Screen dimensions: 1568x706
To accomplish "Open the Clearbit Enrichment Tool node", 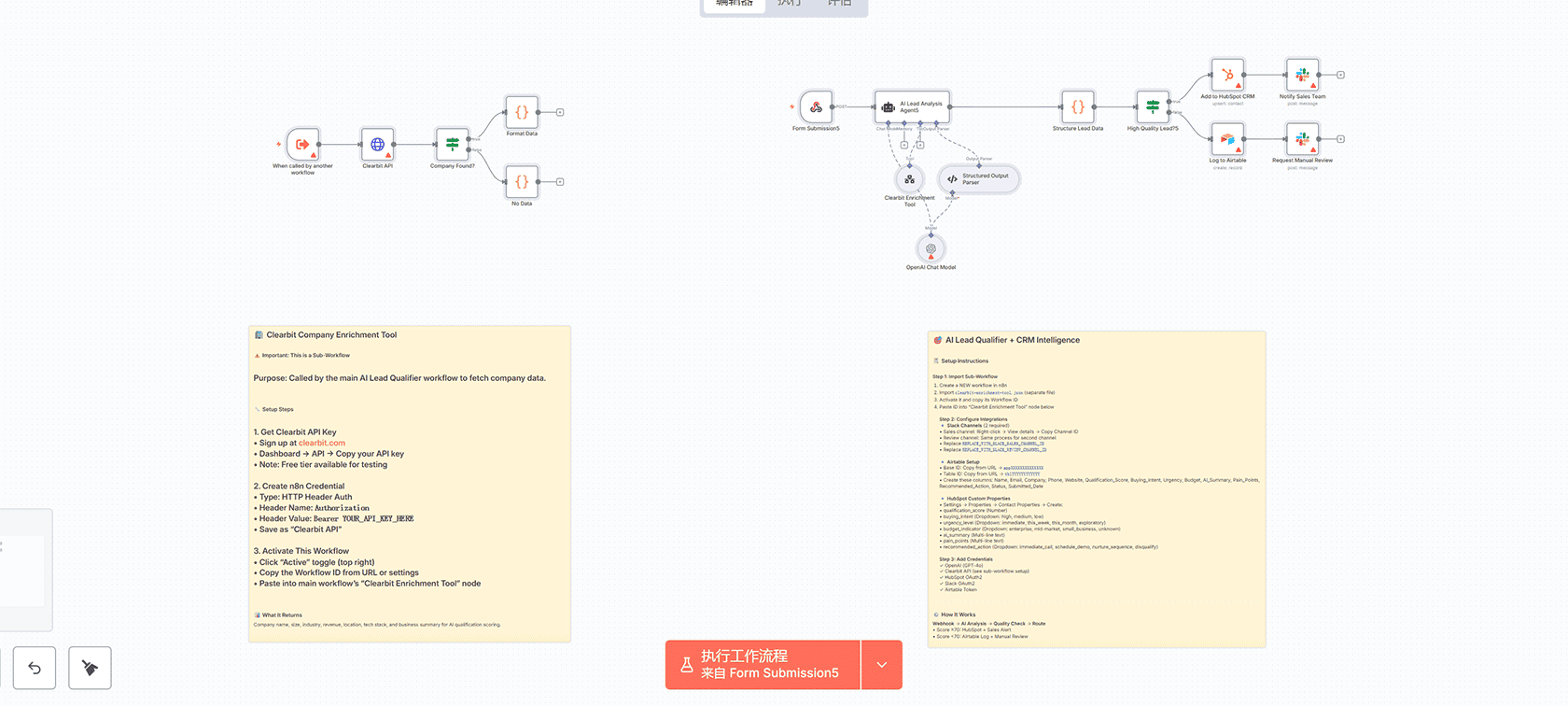I will [909, 179].
